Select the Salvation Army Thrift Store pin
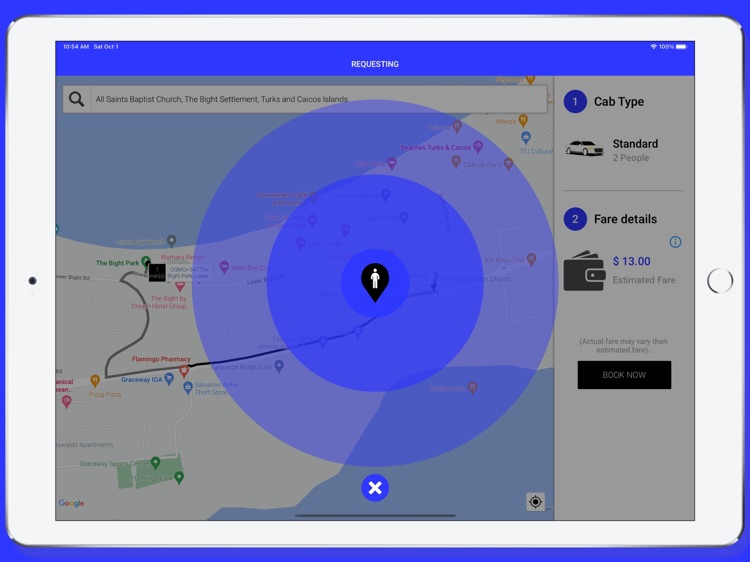The image size is (750, 562). [188, 387]
